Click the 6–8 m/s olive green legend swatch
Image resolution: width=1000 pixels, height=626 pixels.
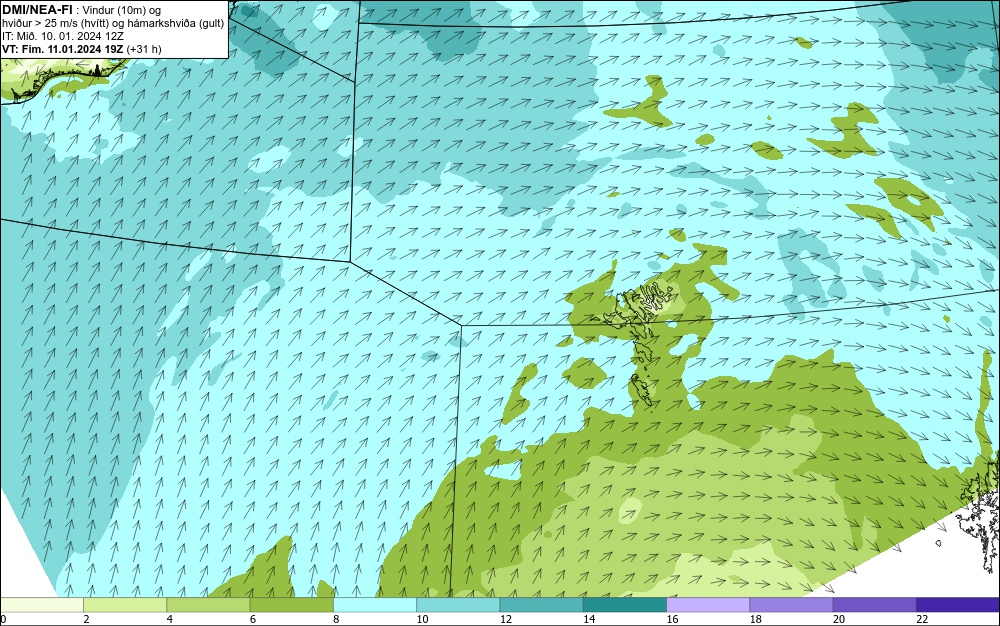(291, 604)
